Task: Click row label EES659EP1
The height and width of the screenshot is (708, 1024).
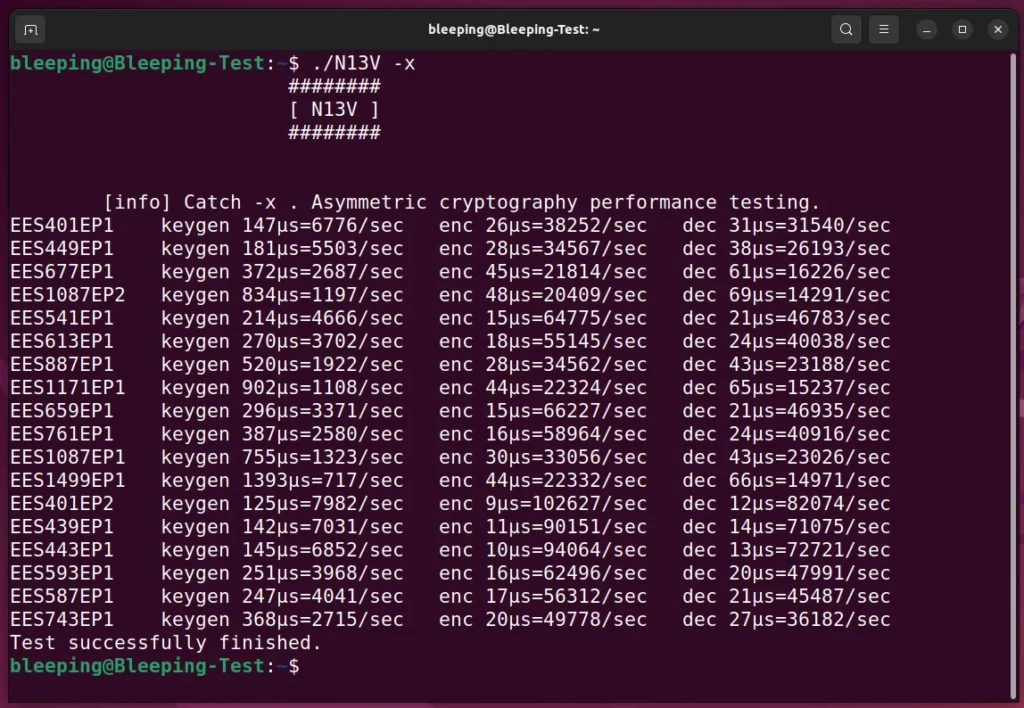Action: pos(61,411)
